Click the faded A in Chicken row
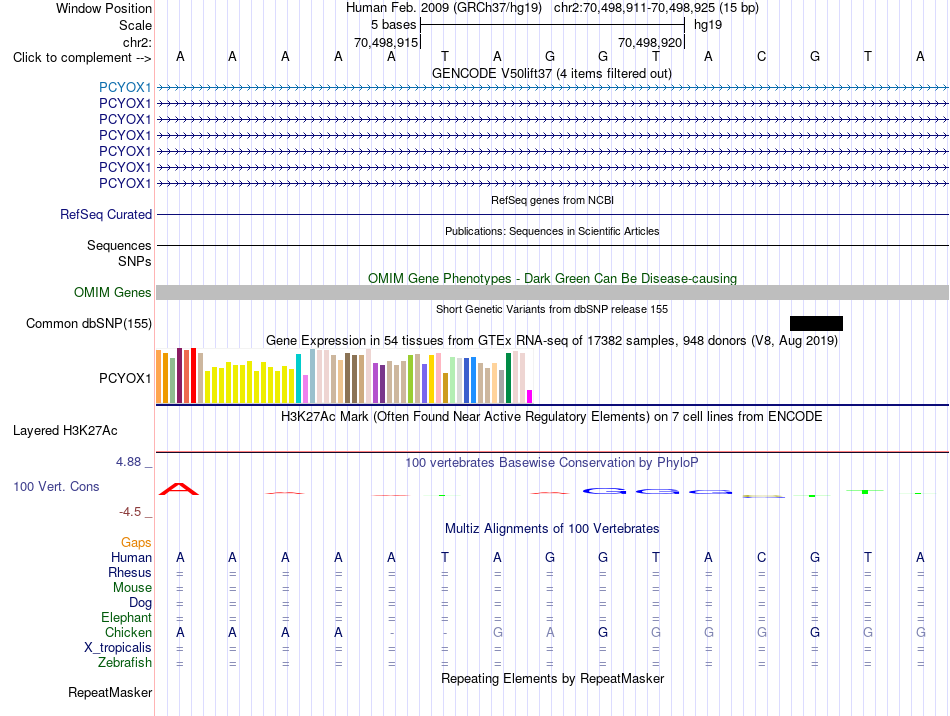The image size is (950, 716). [x=550, y=632]
